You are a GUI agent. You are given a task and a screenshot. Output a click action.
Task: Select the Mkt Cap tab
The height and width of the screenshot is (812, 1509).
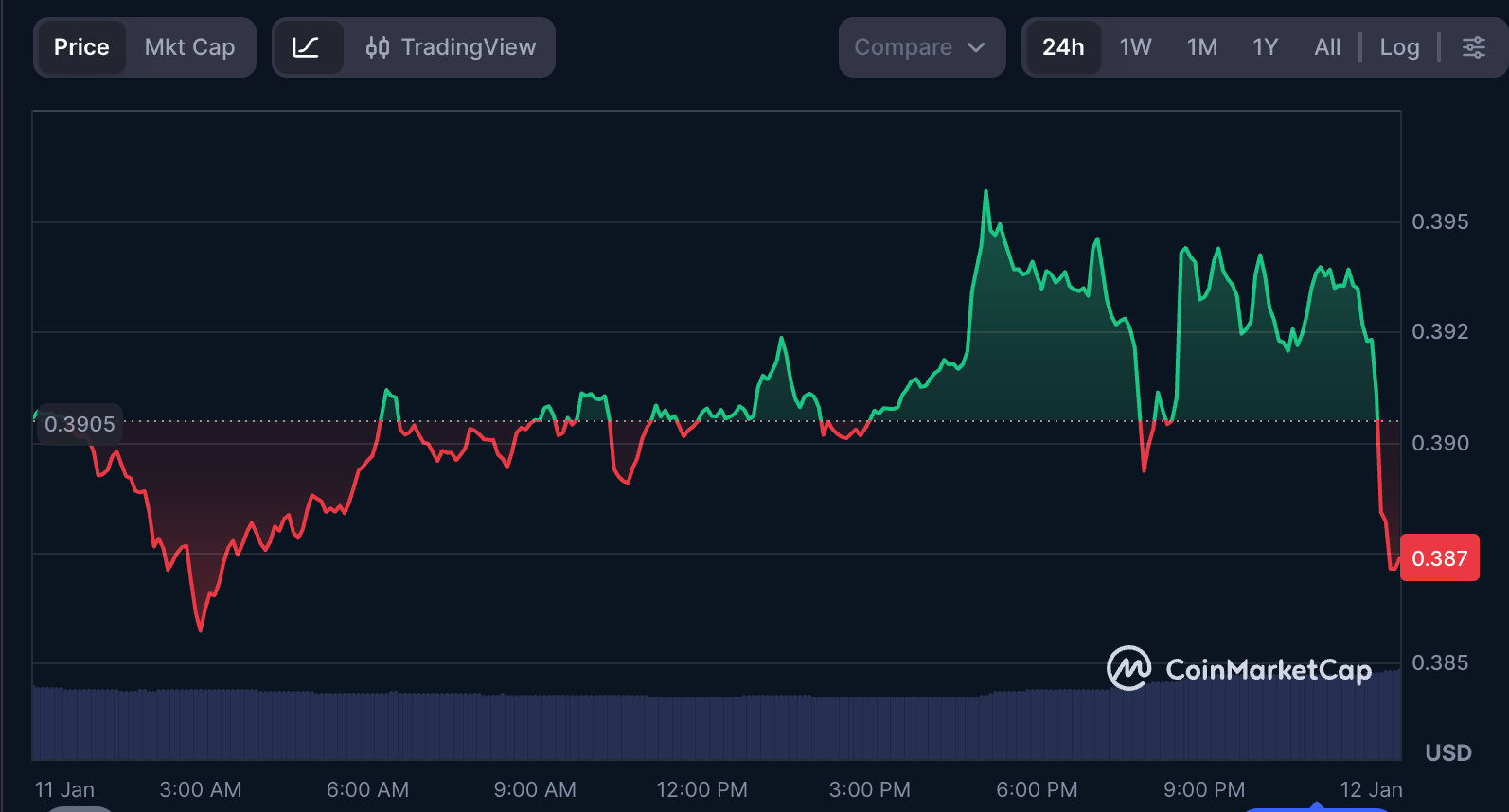pyautogui.click(x=189, y=47)
